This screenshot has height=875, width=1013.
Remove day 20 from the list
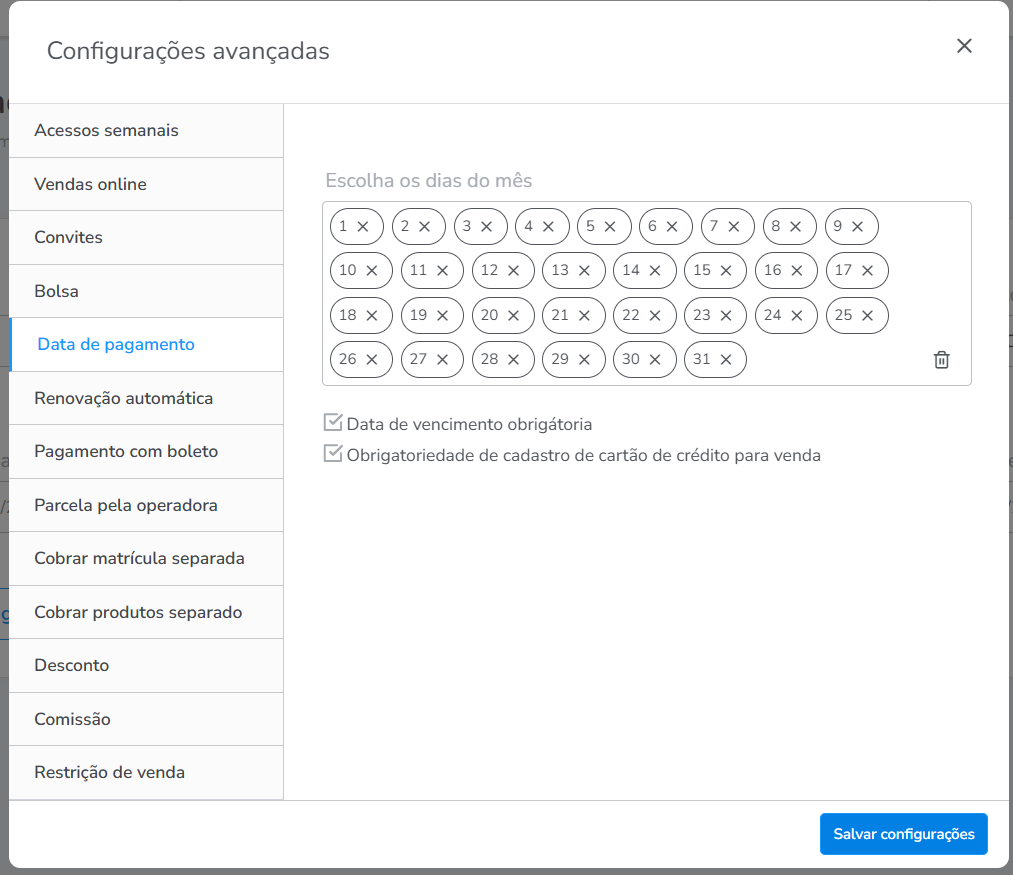click(x=513, y=316)
